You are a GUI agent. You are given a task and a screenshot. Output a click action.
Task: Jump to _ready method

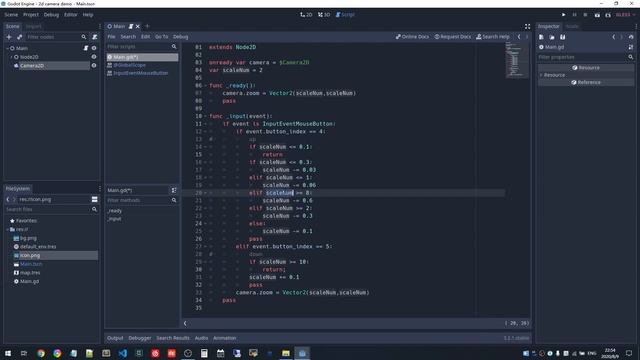(114, 211)
